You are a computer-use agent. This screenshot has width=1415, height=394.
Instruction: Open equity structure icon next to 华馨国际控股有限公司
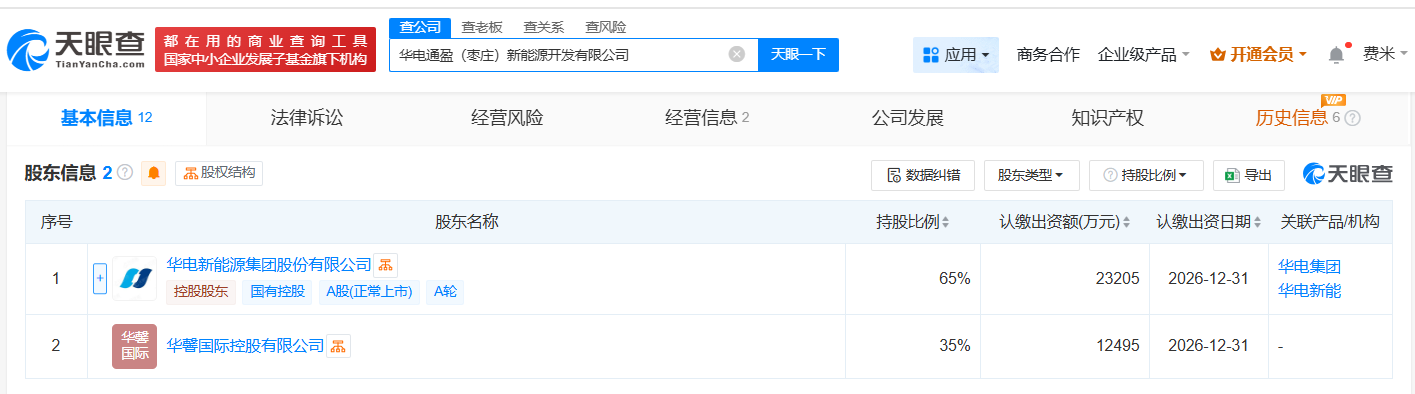339,346
